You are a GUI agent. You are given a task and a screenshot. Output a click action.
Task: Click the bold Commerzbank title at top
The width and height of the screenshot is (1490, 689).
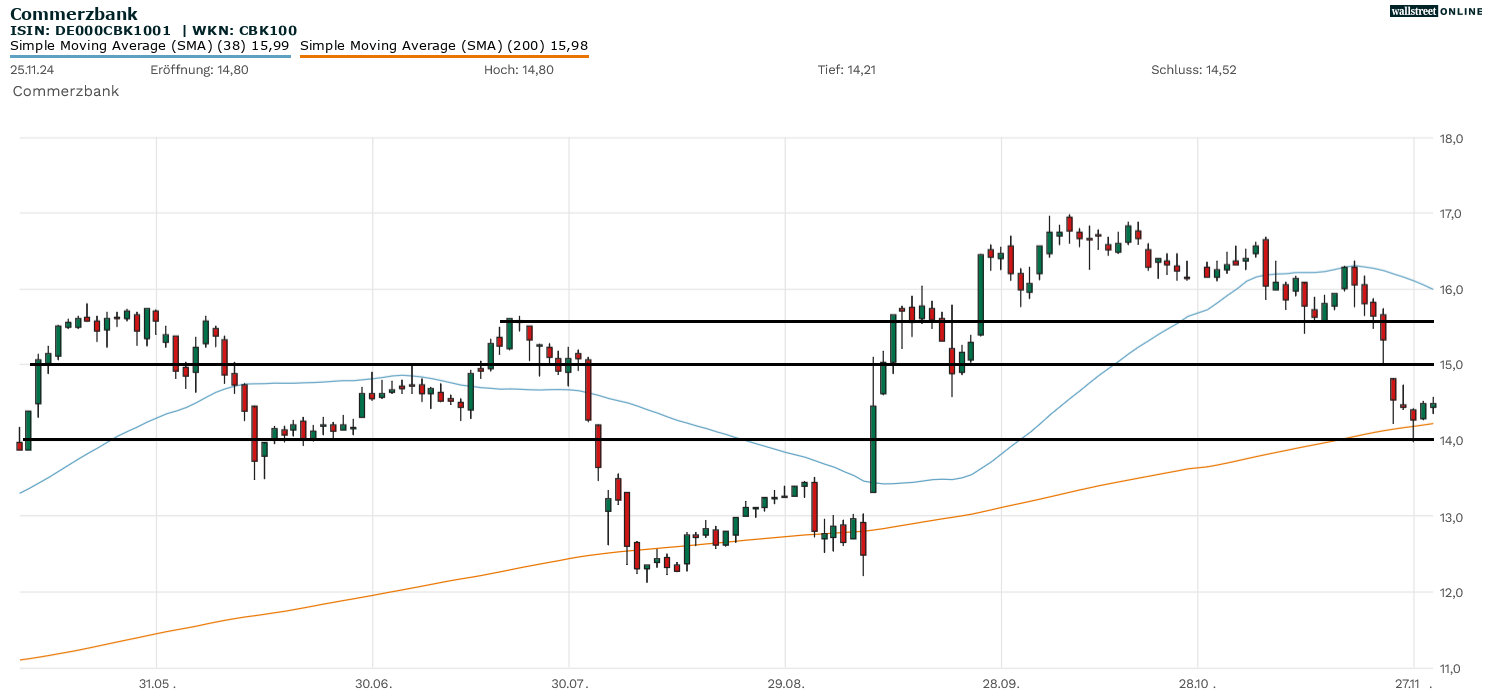74,14
